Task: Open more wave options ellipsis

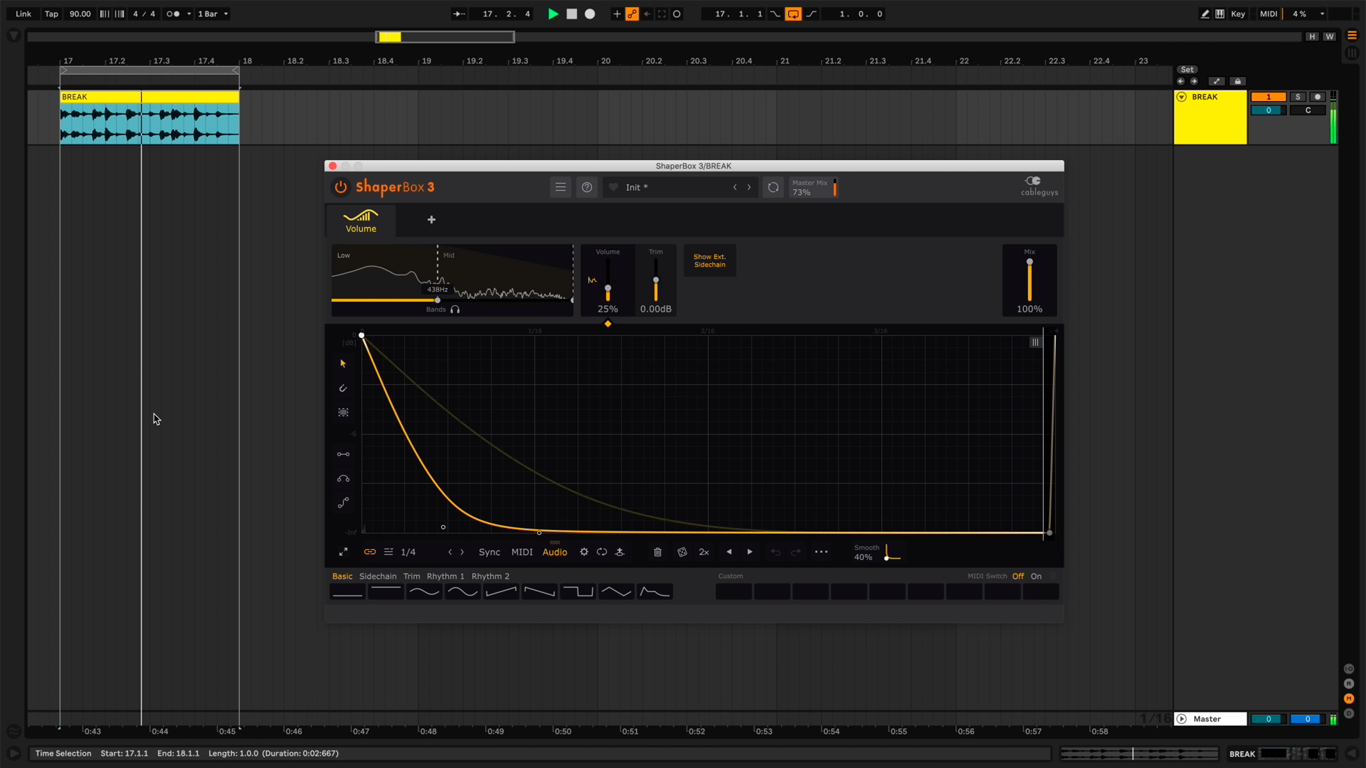Action: (821, 552)
